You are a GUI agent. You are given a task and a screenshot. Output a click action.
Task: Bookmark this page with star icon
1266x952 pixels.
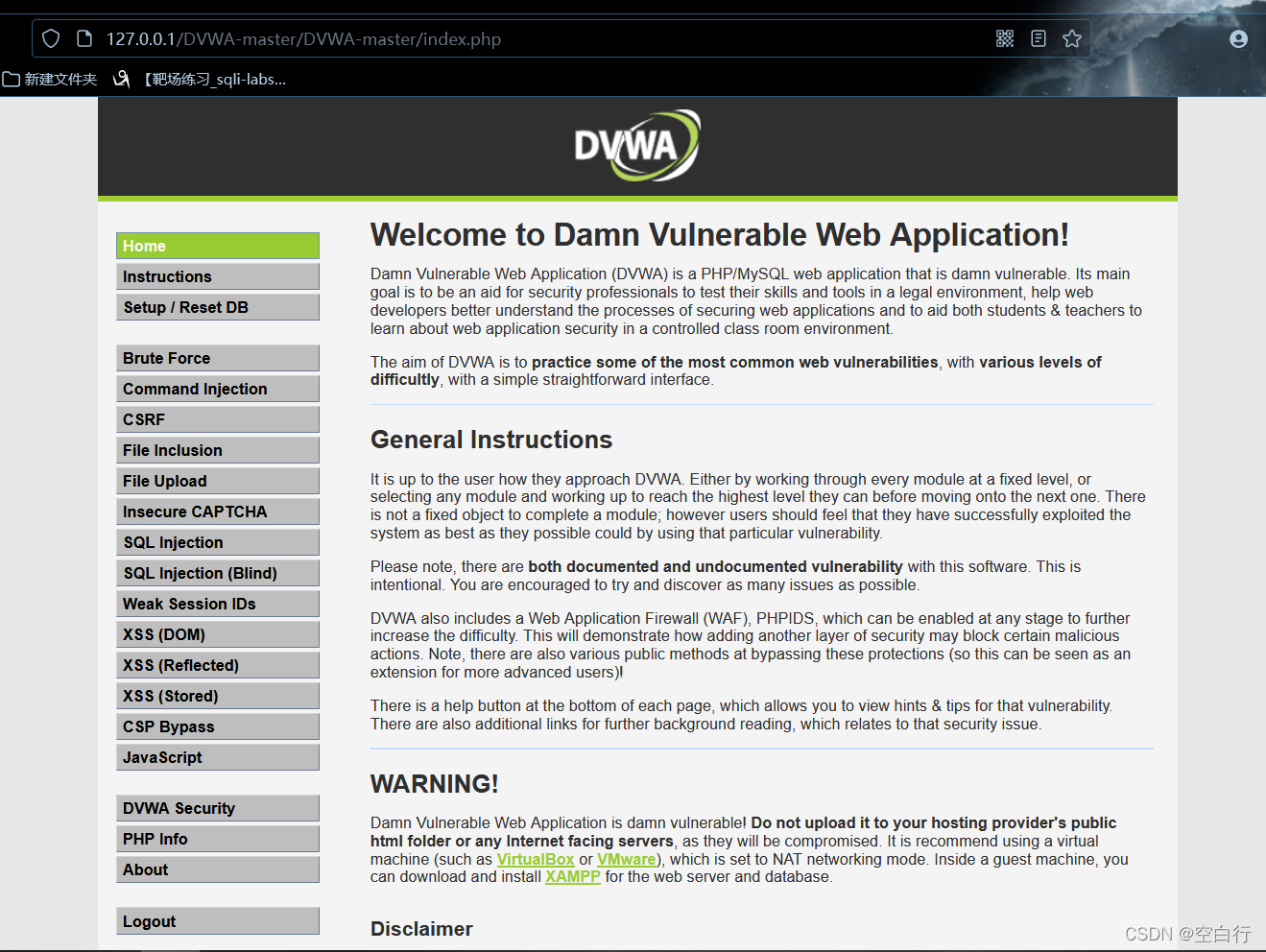point(1072,38)
